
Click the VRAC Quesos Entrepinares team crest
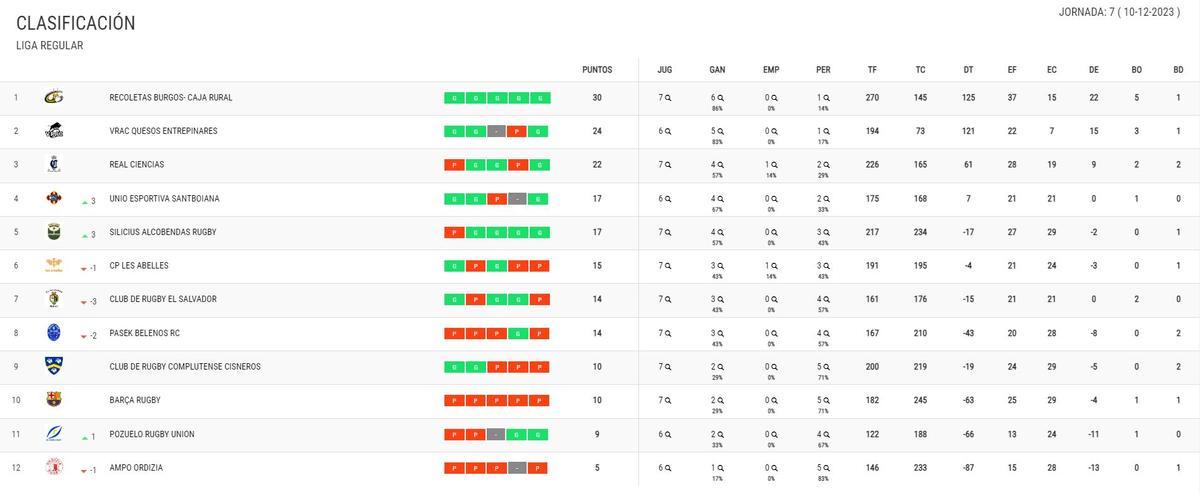54,131
